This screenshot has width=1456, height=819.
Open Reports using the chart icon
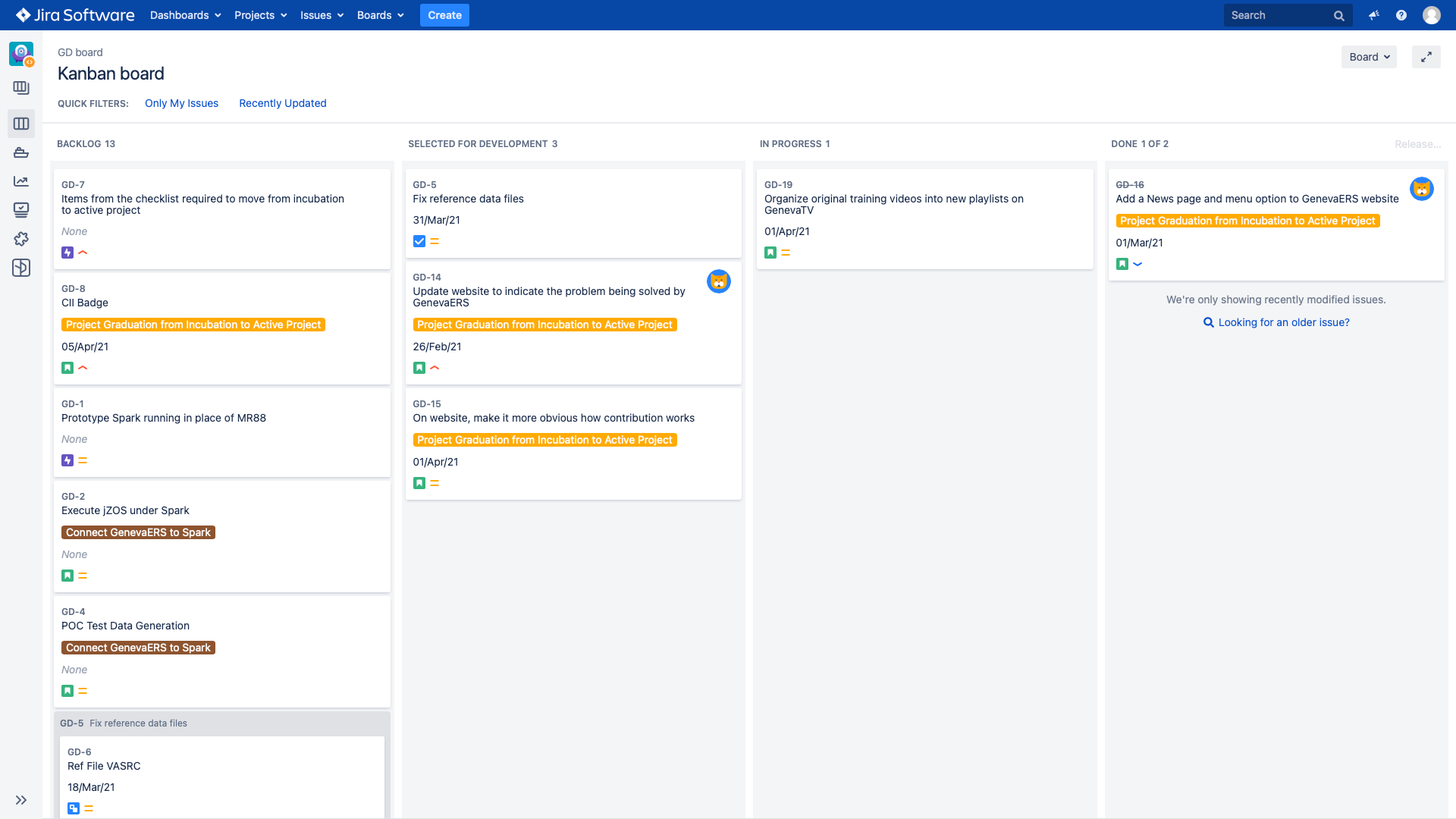coord(20,181)
